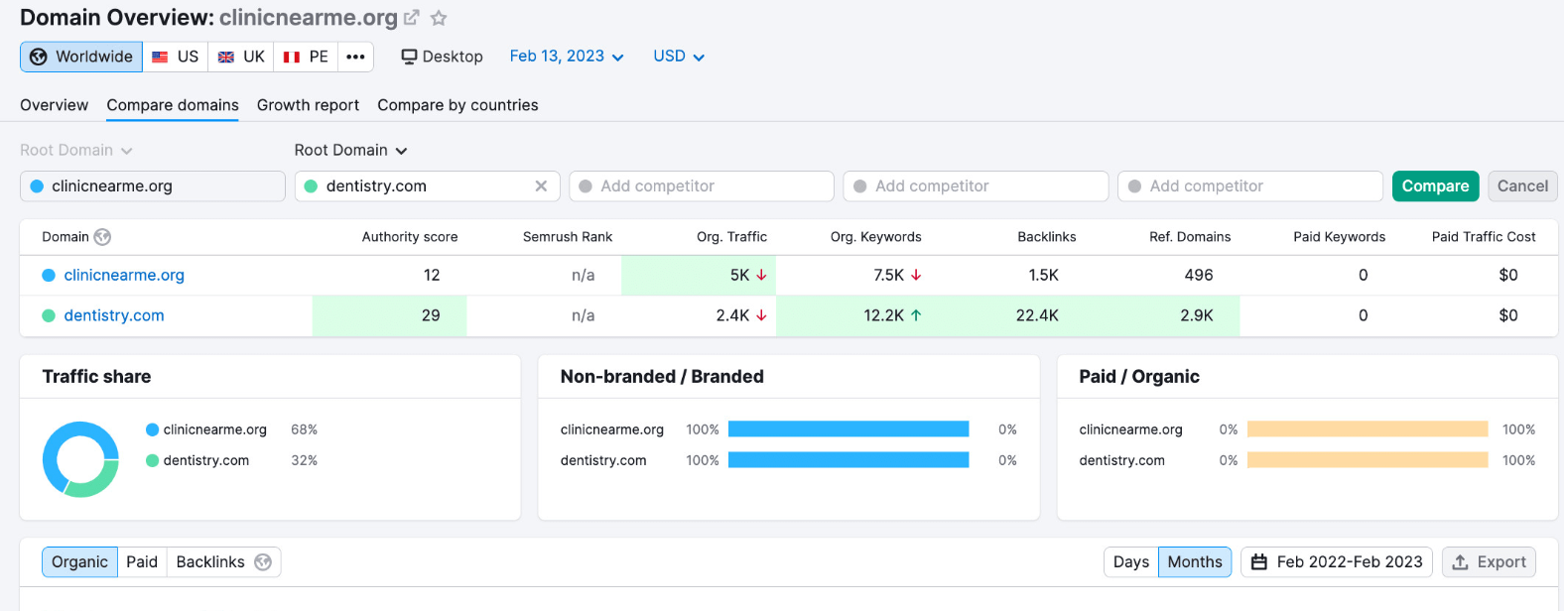
Task: Click 68% traffic share value
Action: tap(304, 429)
